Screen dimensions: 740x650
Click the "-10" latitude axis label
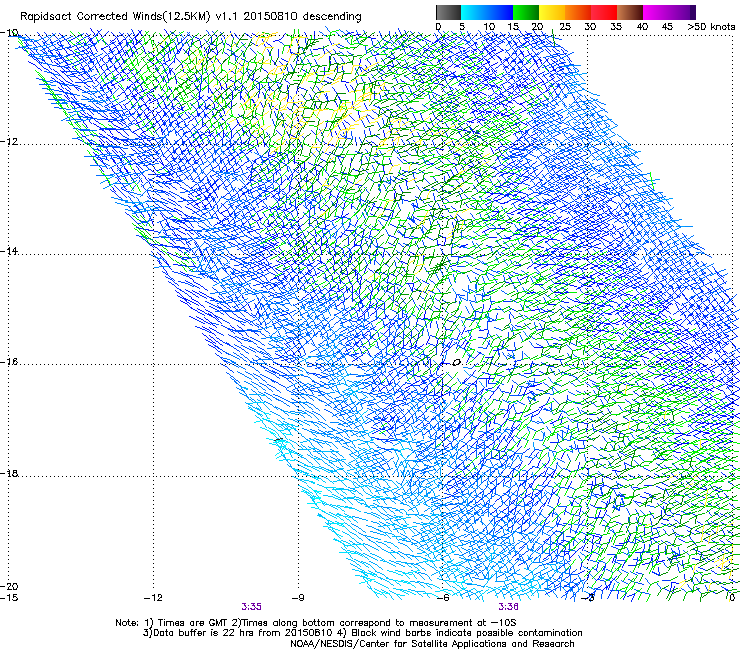9,33
